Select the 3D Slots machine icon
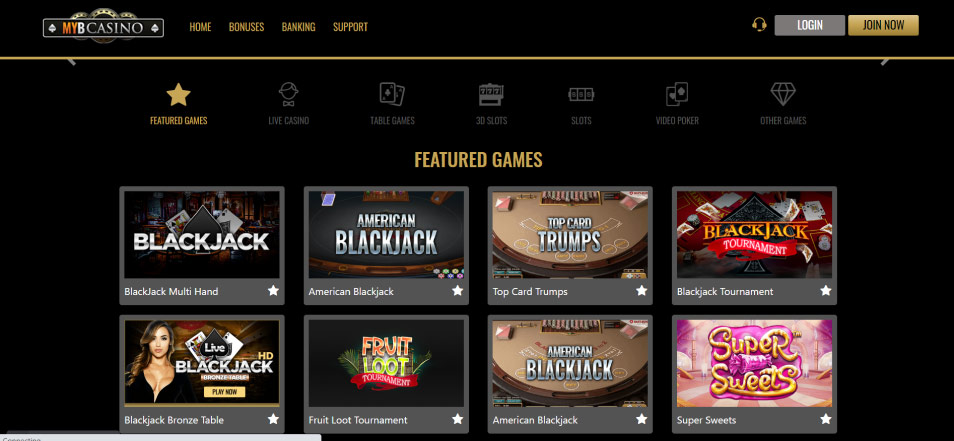This screenshot has width=954, height=441. pos(492,95)
